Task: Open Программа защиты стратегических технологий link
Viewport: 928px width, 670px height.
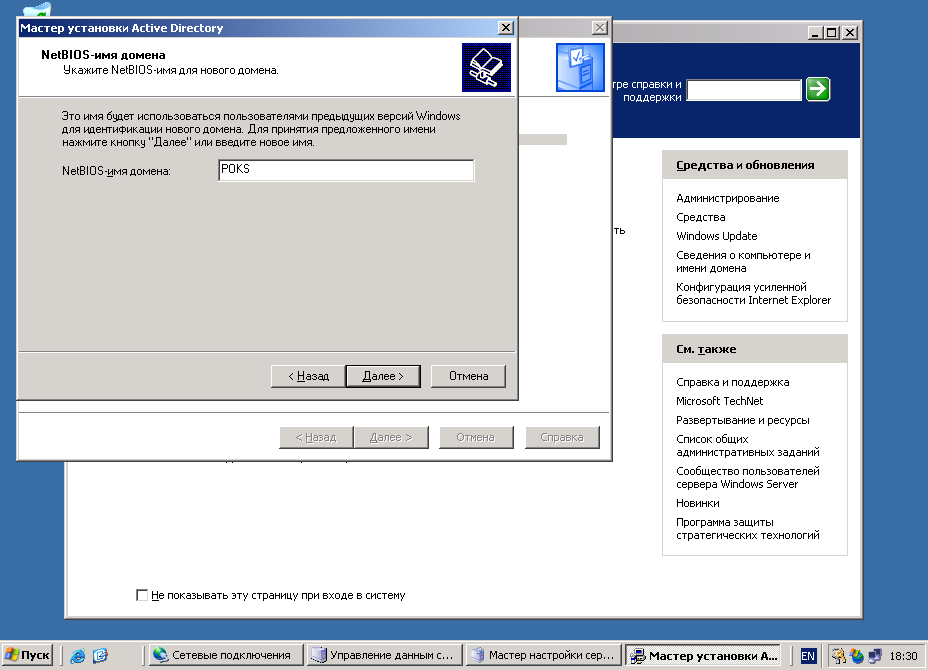Action: pos(747,529)
